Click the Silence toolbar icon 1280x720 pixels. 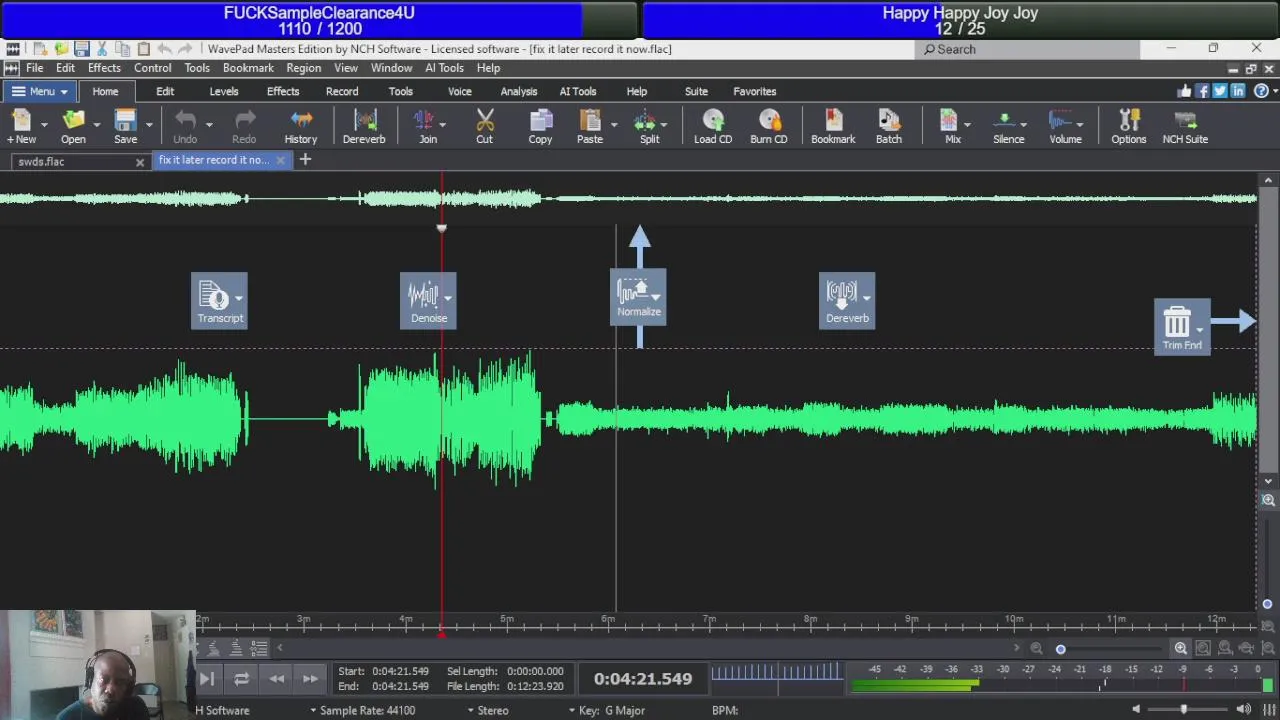[x=1008, y=127]
